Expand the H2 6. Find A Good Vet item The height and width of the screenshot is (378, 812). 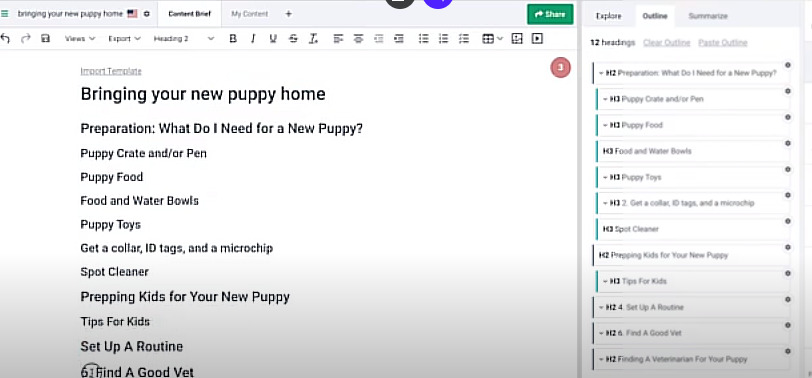click(601, 333)
